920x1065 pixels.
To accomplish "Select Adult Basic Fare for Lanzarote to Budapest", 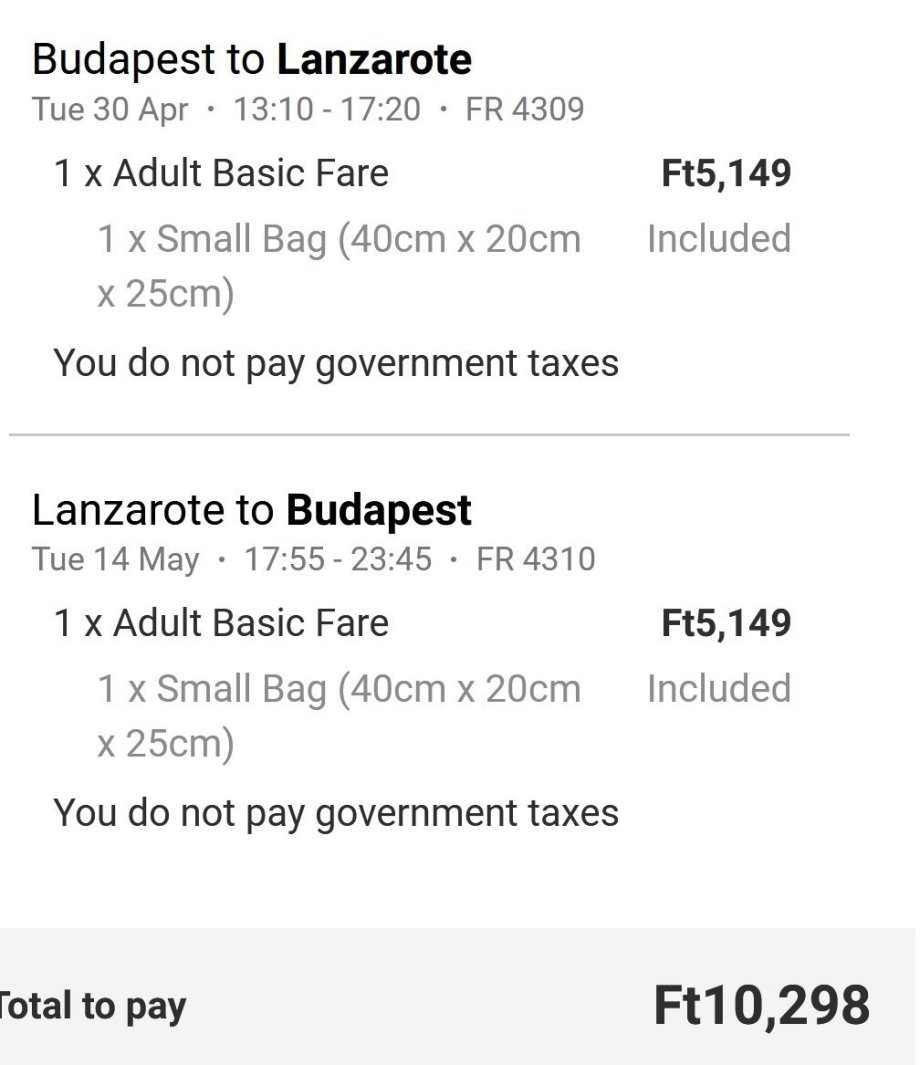I will 220,623.
